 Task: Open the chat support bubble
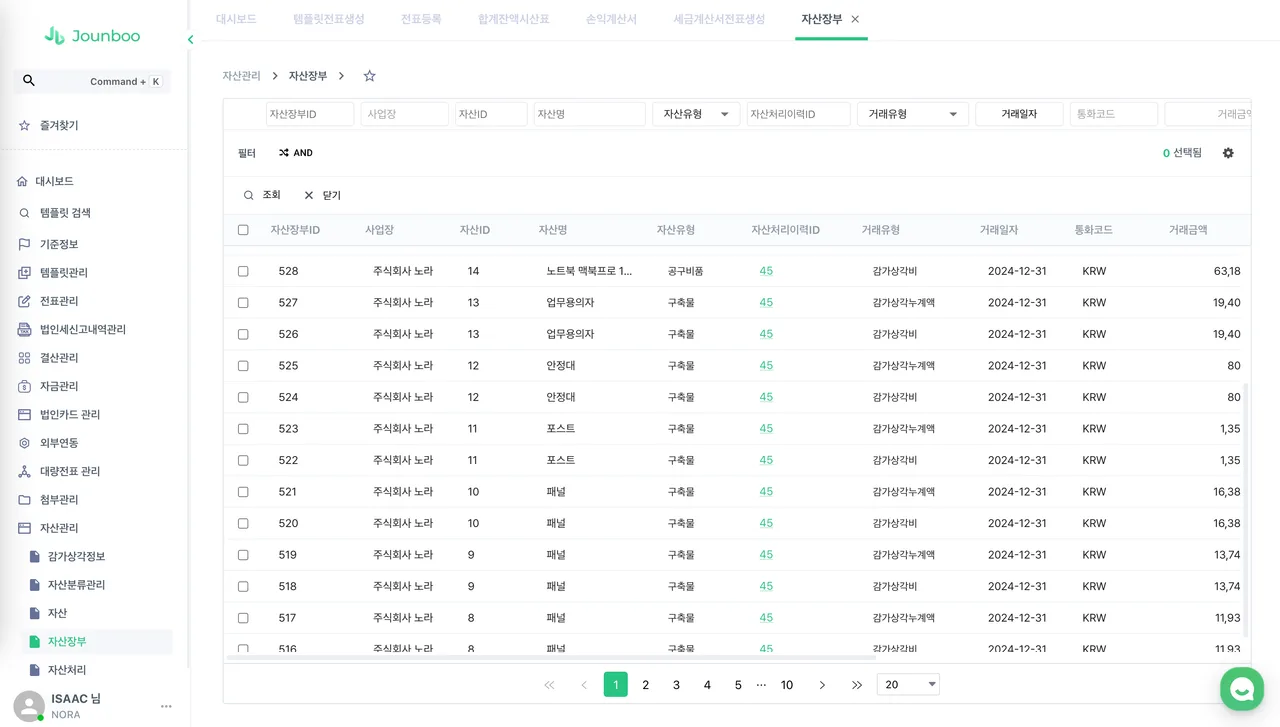pos(1242,689)
